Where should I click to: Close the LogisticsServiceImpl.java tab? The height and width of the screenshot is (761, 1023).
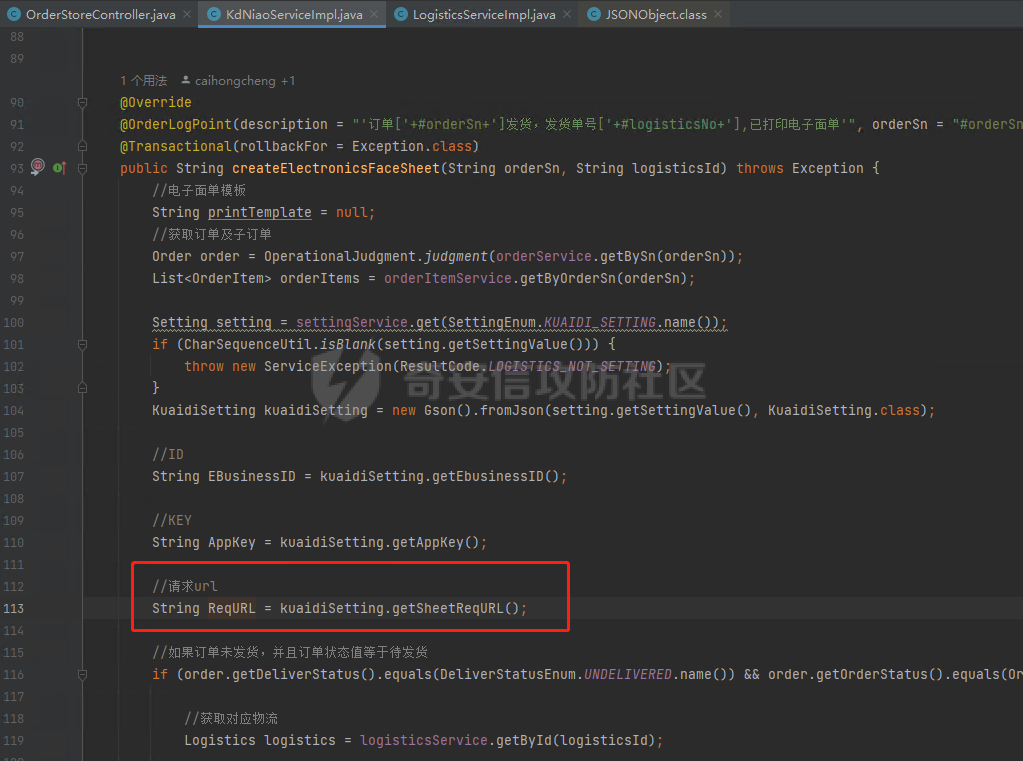tap(567, 15)
